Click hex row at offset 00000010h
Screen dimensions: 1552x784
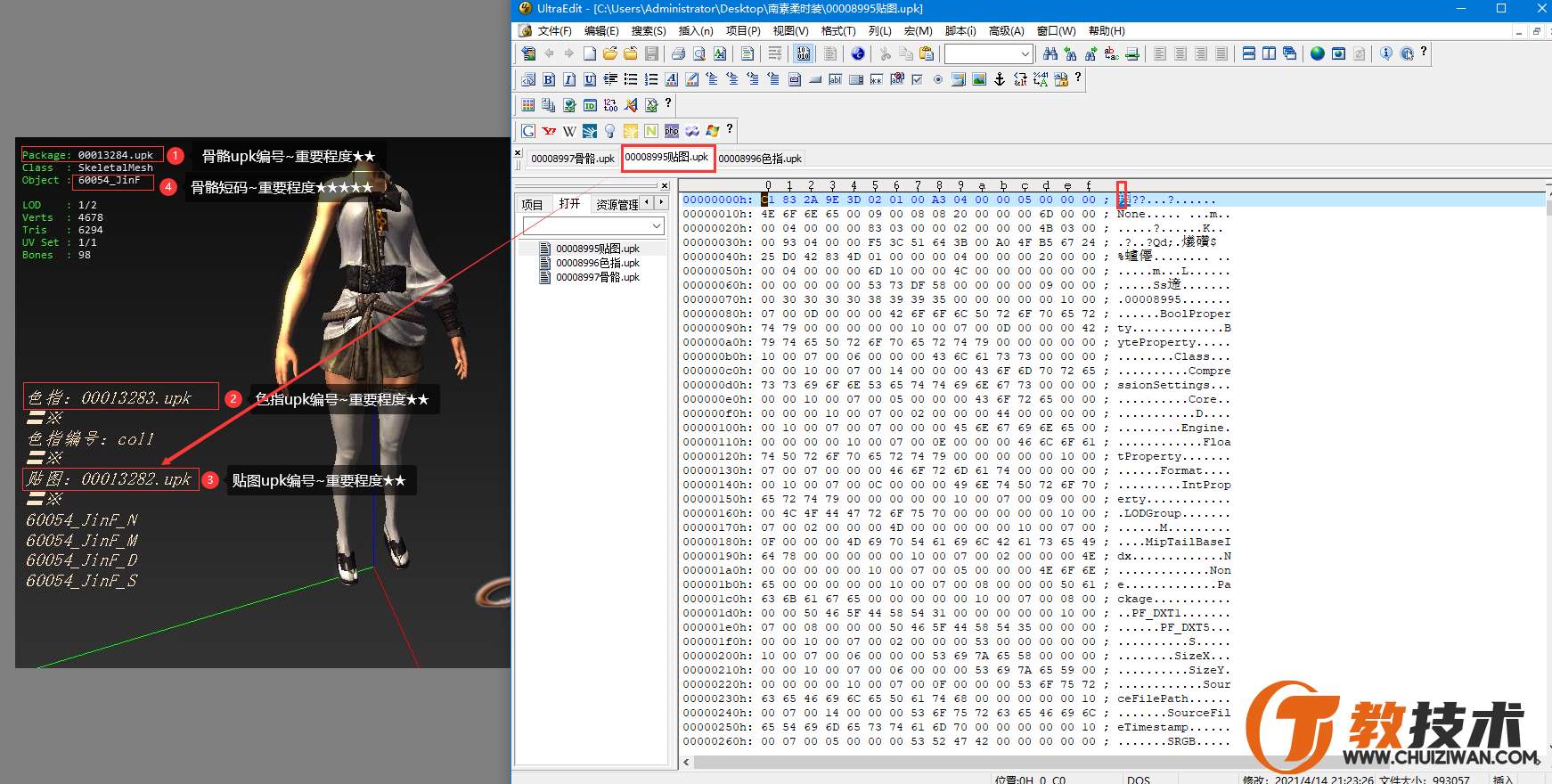pyautogui.click(x=957, y=214)
